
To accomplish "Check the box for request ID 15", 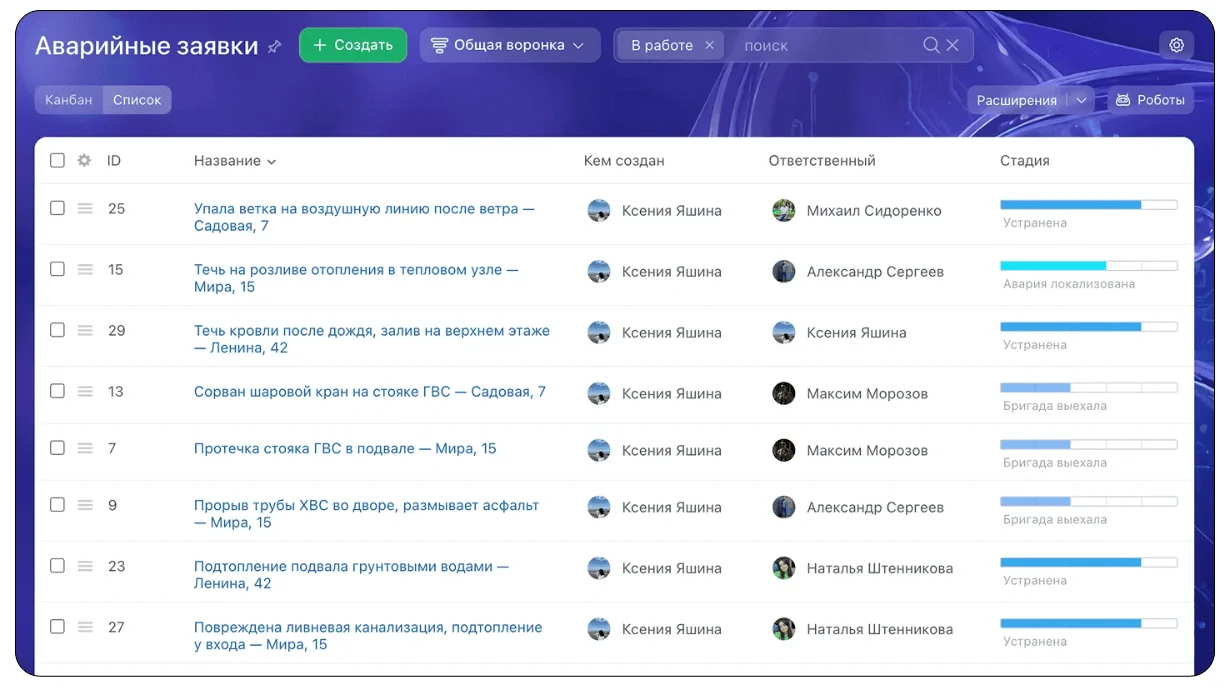I will coord(57,269).
